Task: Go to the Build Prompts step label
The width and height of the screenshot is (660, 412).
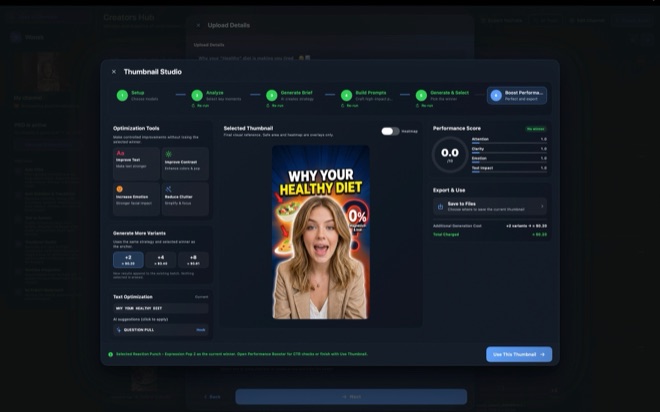Action: pos(371,93)
